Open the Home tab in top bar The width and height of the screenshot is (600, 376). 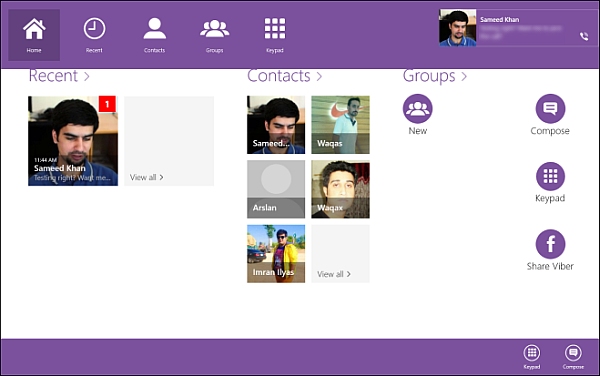coord(34,35)
